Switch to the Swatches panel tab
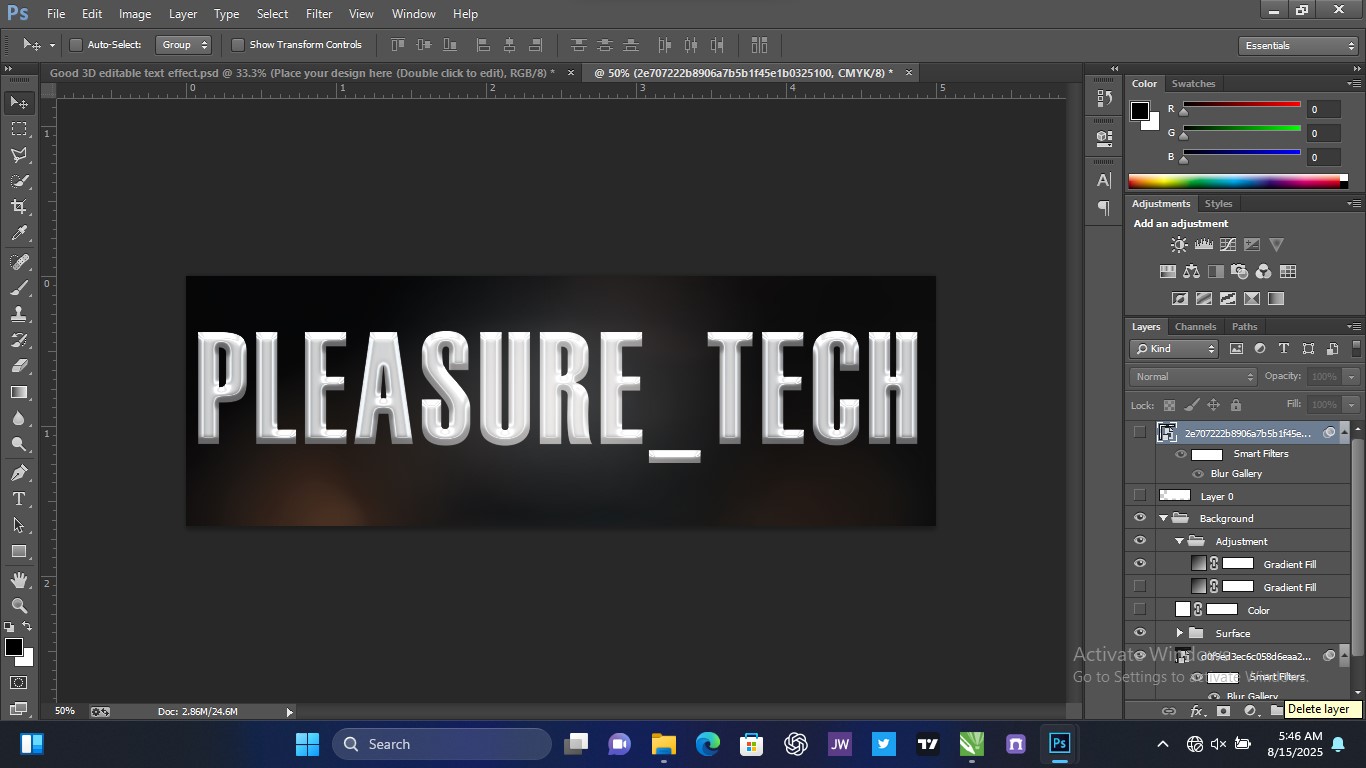This screenshot has width=1366, height=768. click(x=1193, y=84)
